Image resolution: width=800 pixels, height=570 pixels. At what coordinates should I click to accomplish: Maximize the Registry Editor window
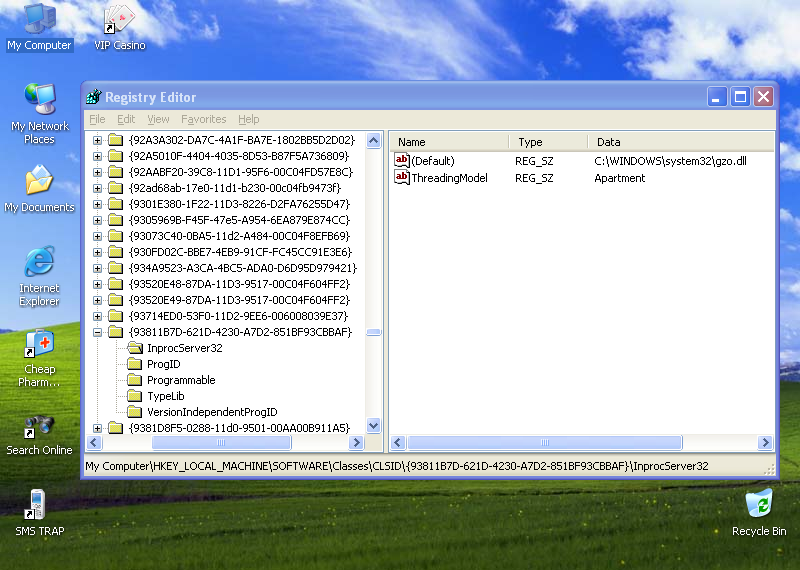(x=740, y=96)
